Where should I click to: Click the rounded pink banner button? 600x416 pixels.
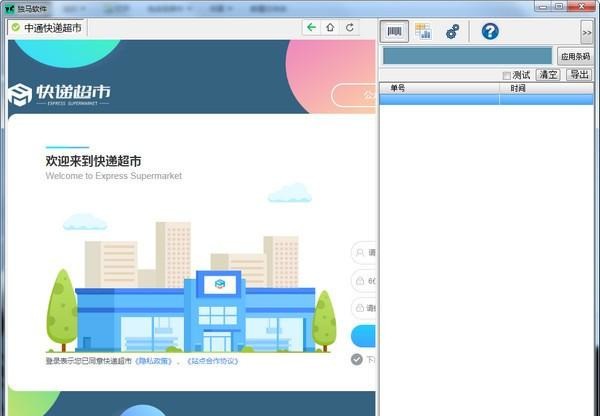[354, 95]
